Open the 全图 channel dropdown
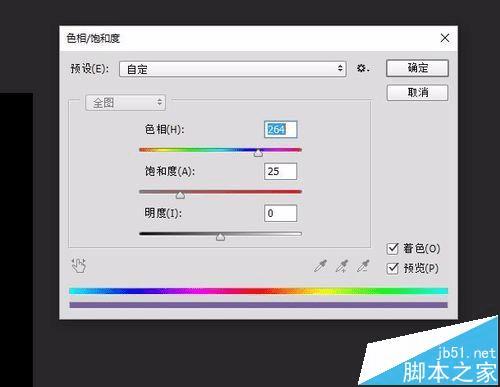This screenshot has height=387, width=500. [125, 103]
